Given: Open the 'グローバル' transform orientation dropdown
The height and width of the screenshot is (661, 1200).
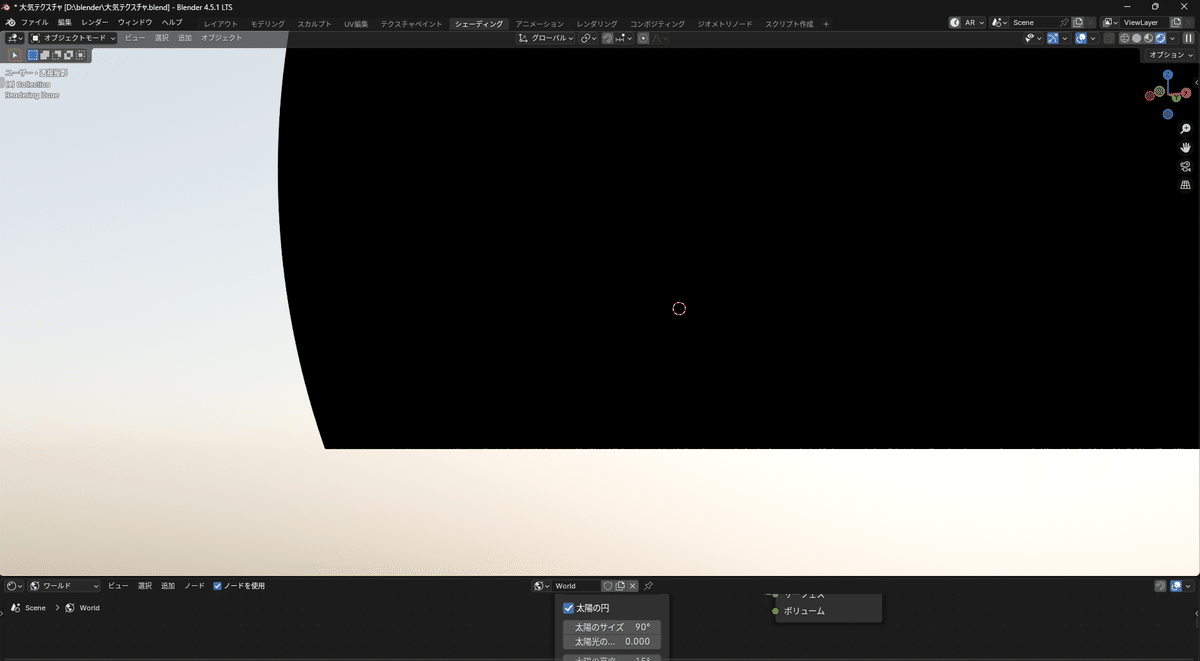Looking at the screenshot, I should [546, 38].
